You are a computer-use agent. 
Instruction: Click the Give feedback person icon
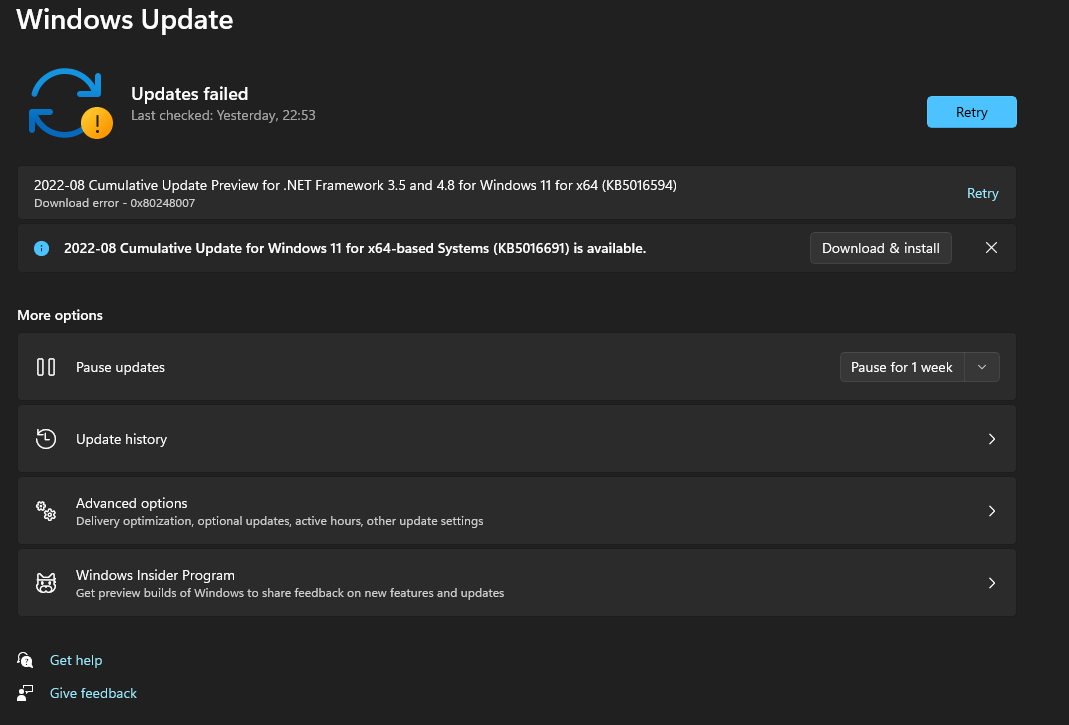pyautogui.click(x=25, y=693)
